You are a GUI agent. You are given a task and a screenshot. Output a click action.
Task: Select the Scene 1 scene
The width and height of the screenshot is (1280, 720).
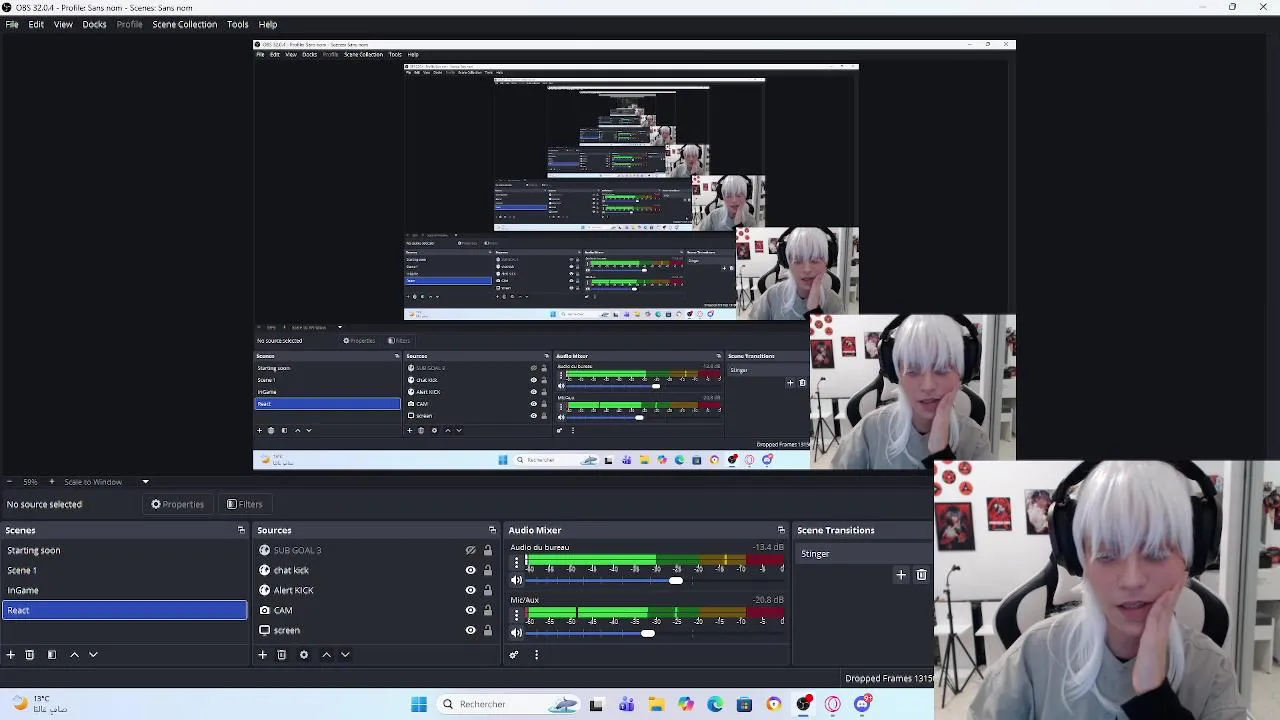click(x=125, y=570)
